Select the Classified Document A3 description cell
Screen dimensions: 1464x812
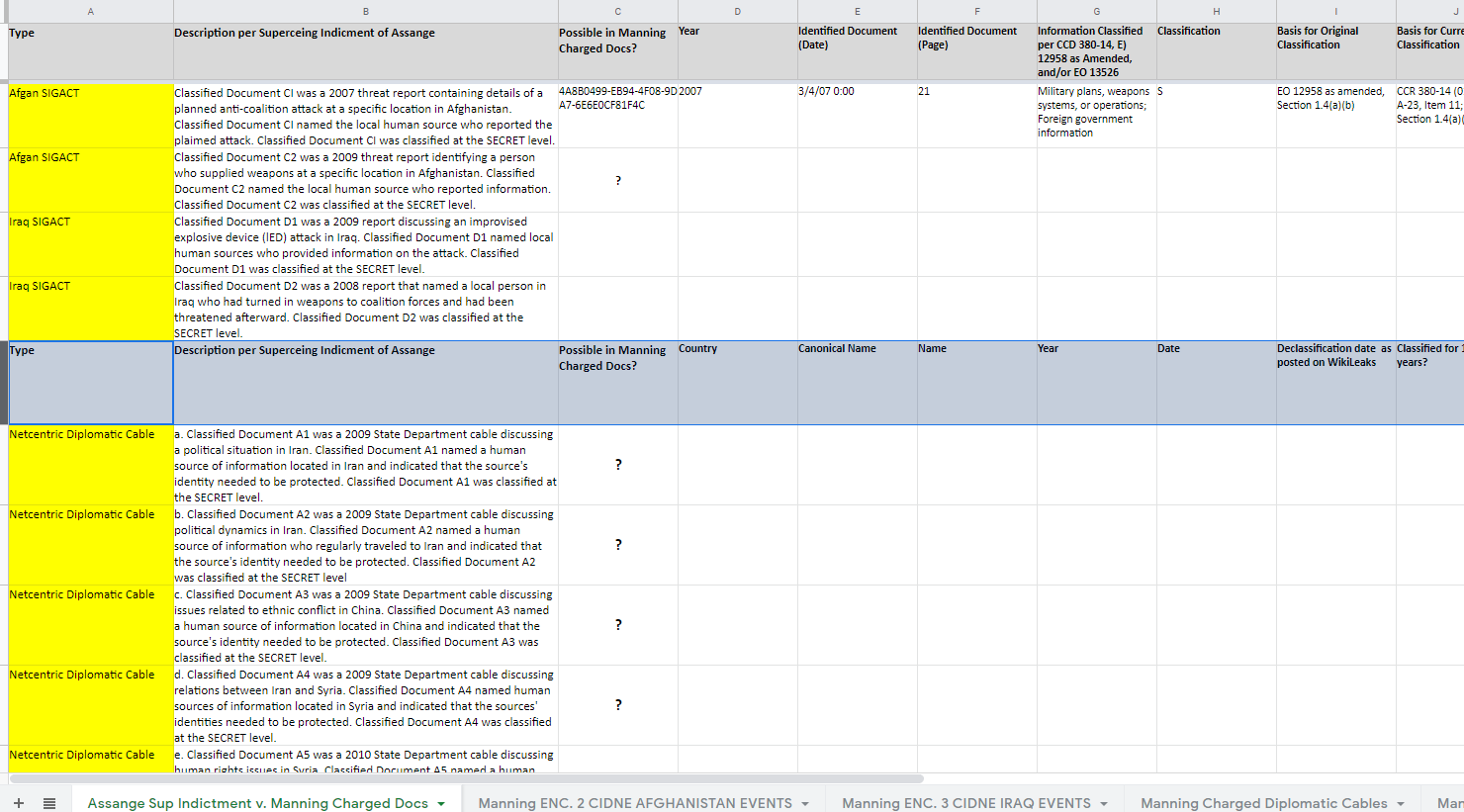click(x=366, y=625)
